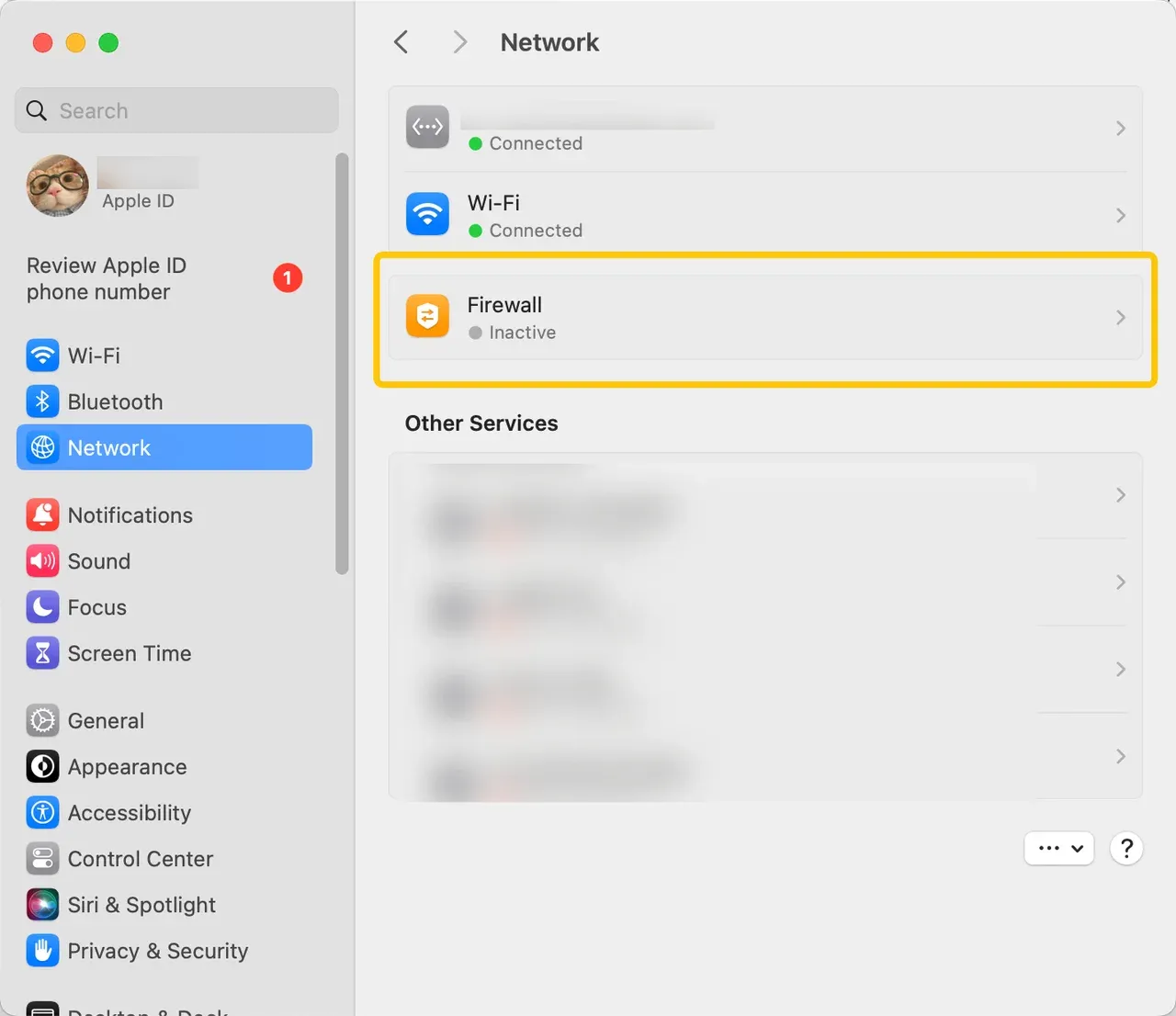The width and height of the screenshot is (1176, 1016).
Task: Expand the first Other Services row chevron
Action: click(x=1121, y=495)
